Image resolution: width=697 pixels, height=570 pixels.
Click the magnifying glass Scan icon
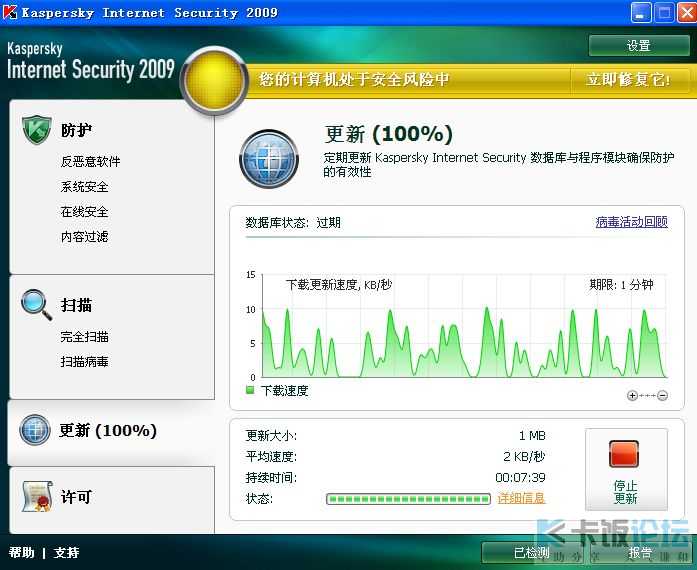36,305
